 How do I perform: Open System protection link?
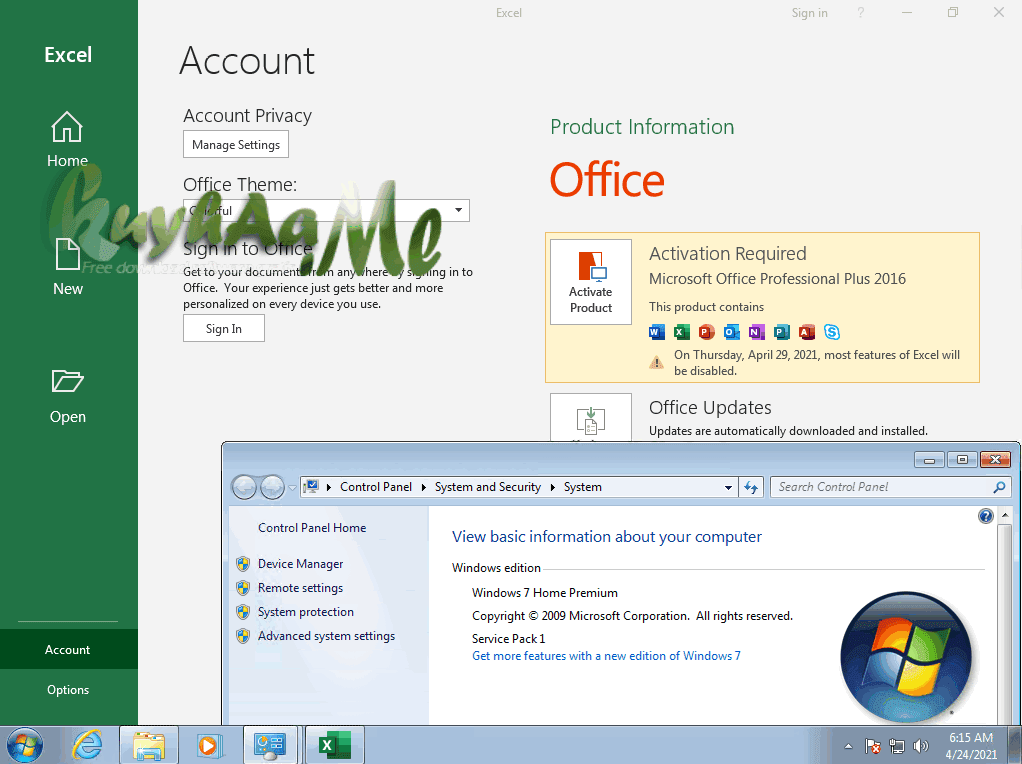point(306,612)
